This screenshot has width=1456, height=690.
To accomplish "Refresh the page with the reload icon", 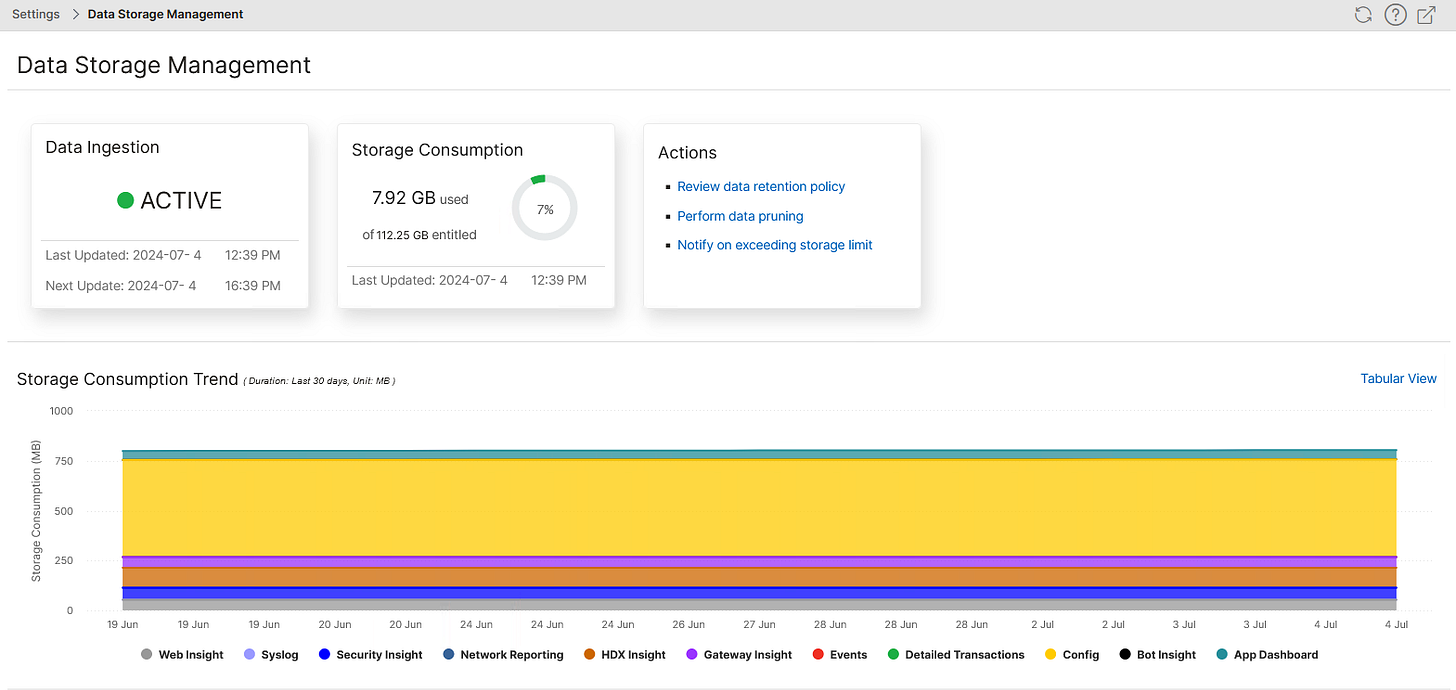I will pos(1363,14).
